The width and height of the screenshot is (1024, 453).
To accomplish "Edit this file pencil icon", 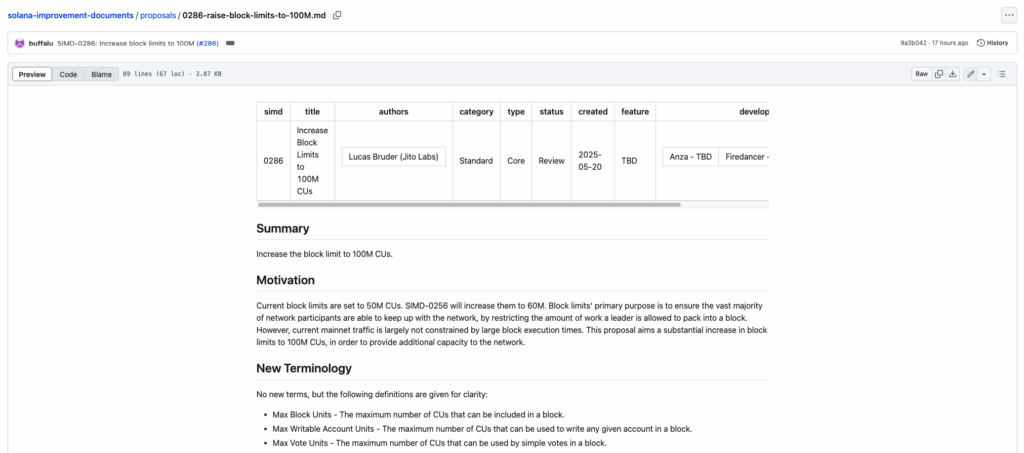I will pos(970,74).
